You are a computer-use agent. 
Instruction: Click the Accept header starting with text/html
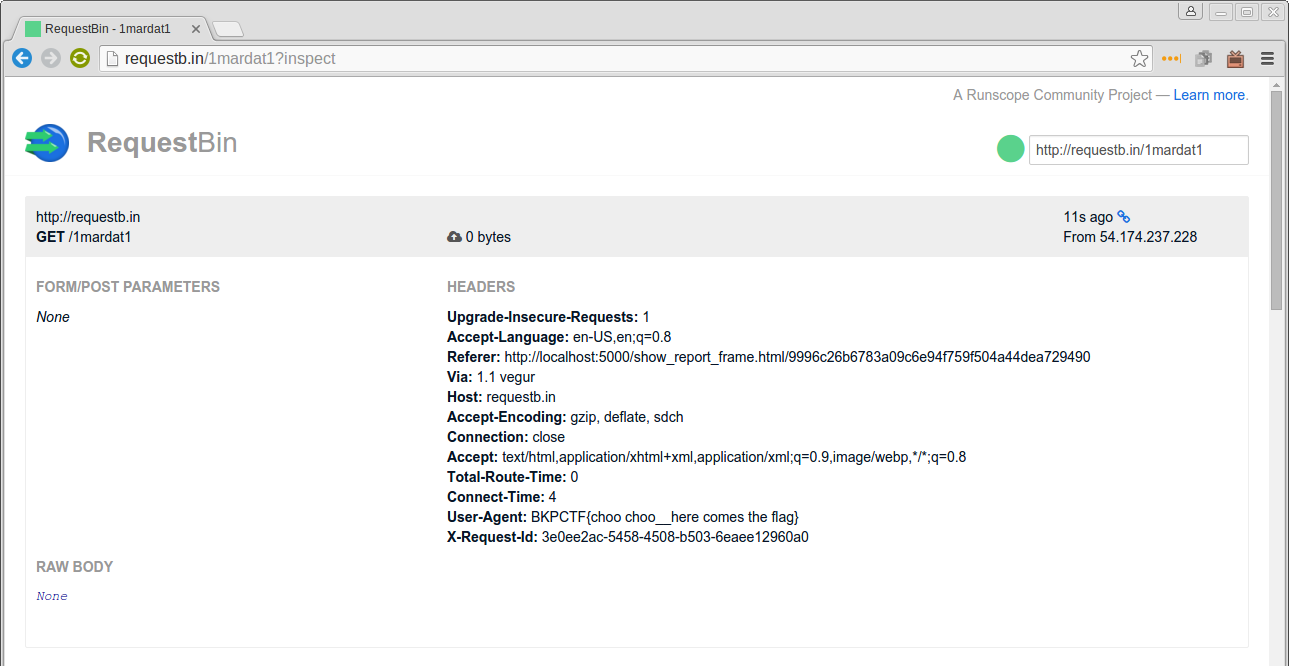[x=707, y=457]
